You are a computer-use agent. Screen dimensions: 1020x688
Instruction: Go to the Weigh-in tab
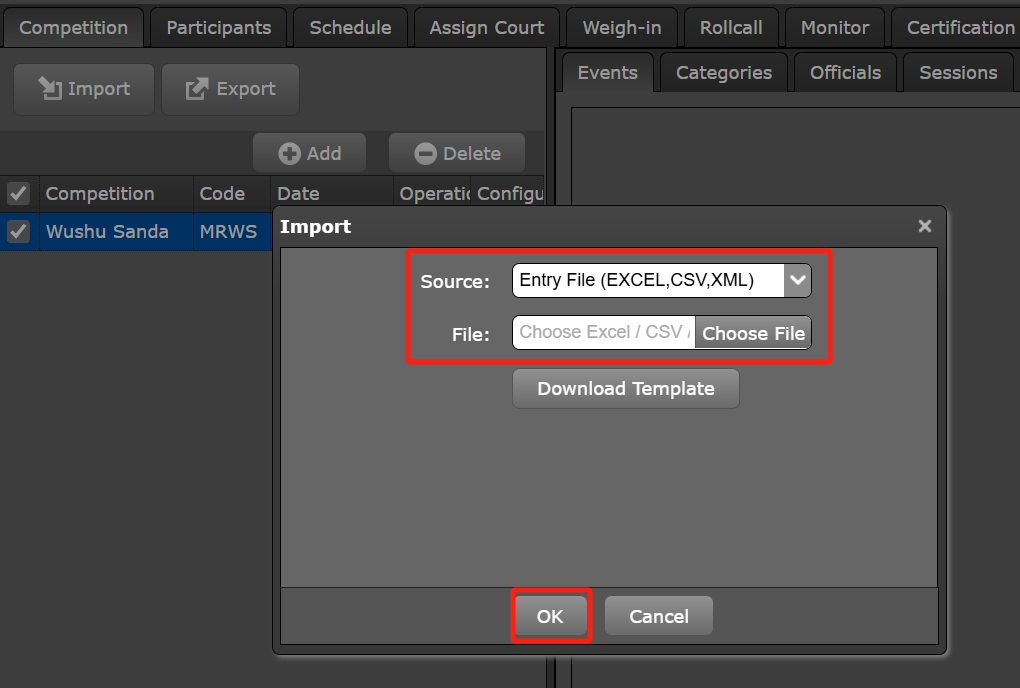click(x=621, y=28)
